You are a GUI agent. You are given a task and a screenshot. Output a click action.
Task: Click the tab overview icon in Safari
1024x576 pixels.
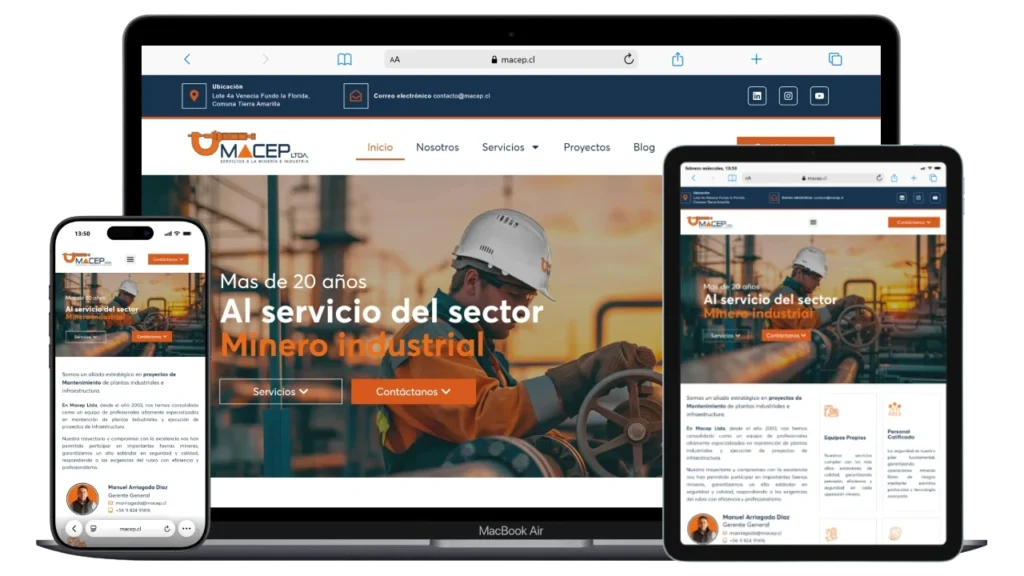pyautogui.click(x=836, y=59)
